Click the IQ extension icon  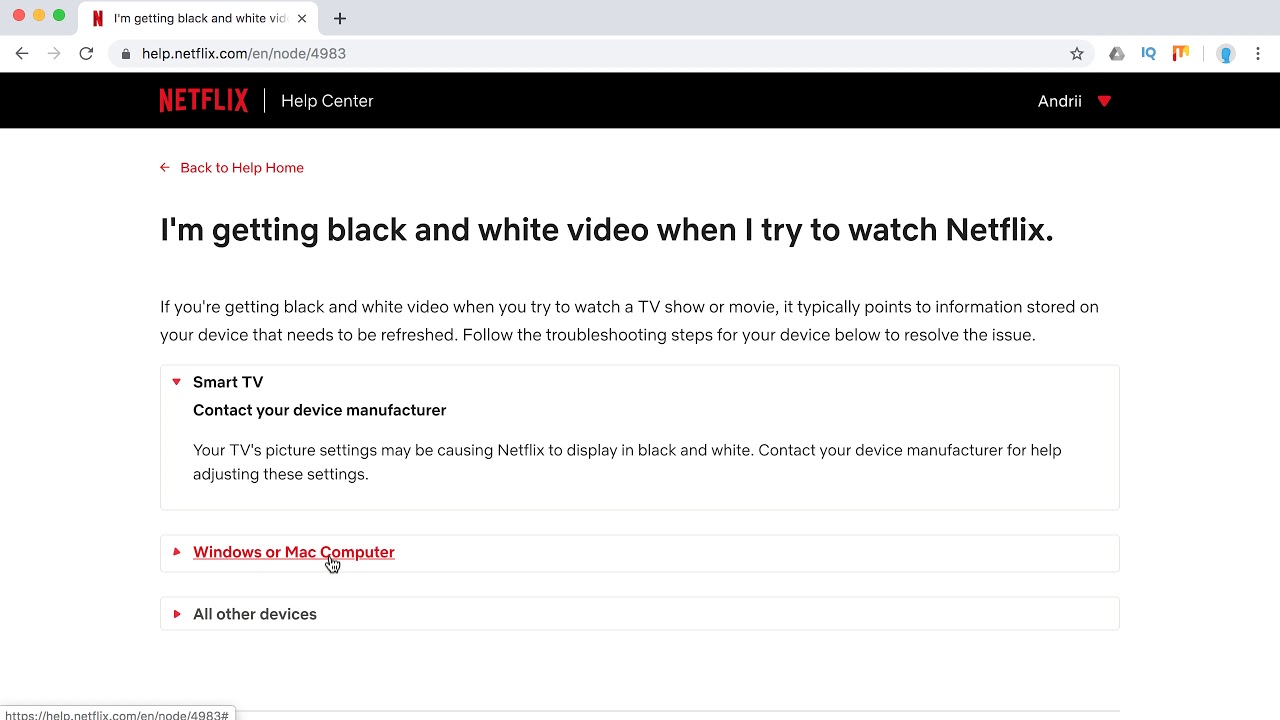click(x=1148, y=54)
